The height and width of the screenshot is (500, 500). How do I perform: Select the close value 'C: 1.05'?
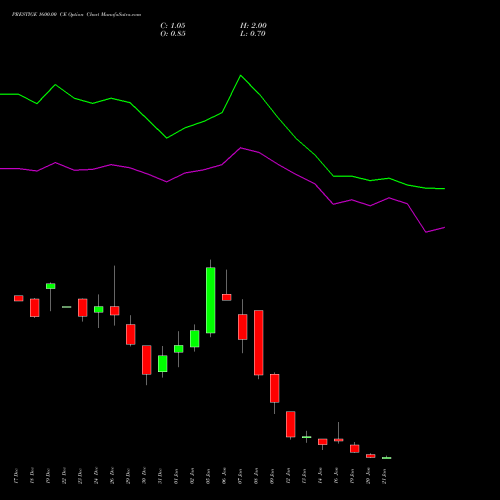click(173, 25)
